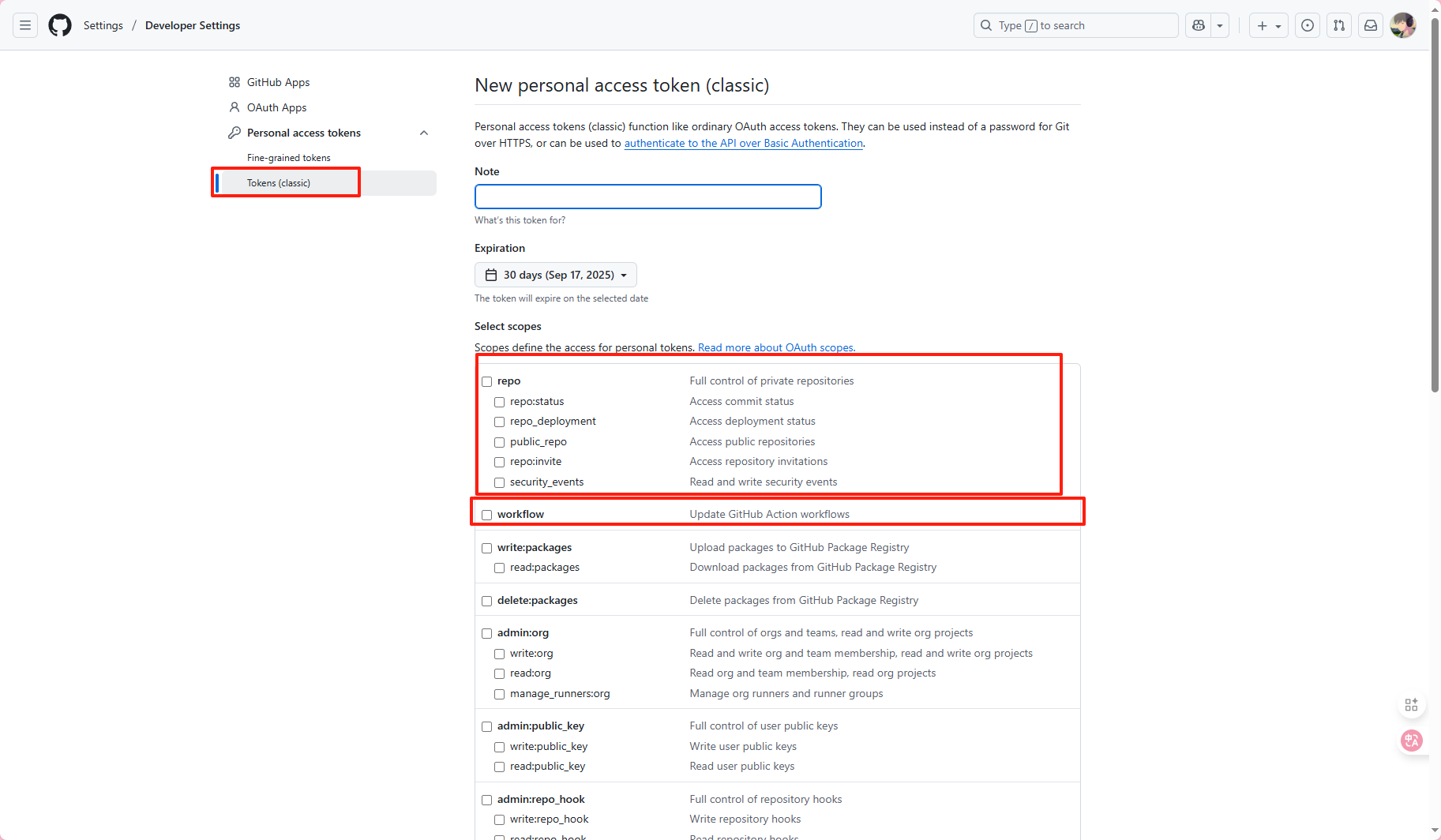Open the navigation hamburger menu
The image size is (1441, 840).
click(24, 24)
